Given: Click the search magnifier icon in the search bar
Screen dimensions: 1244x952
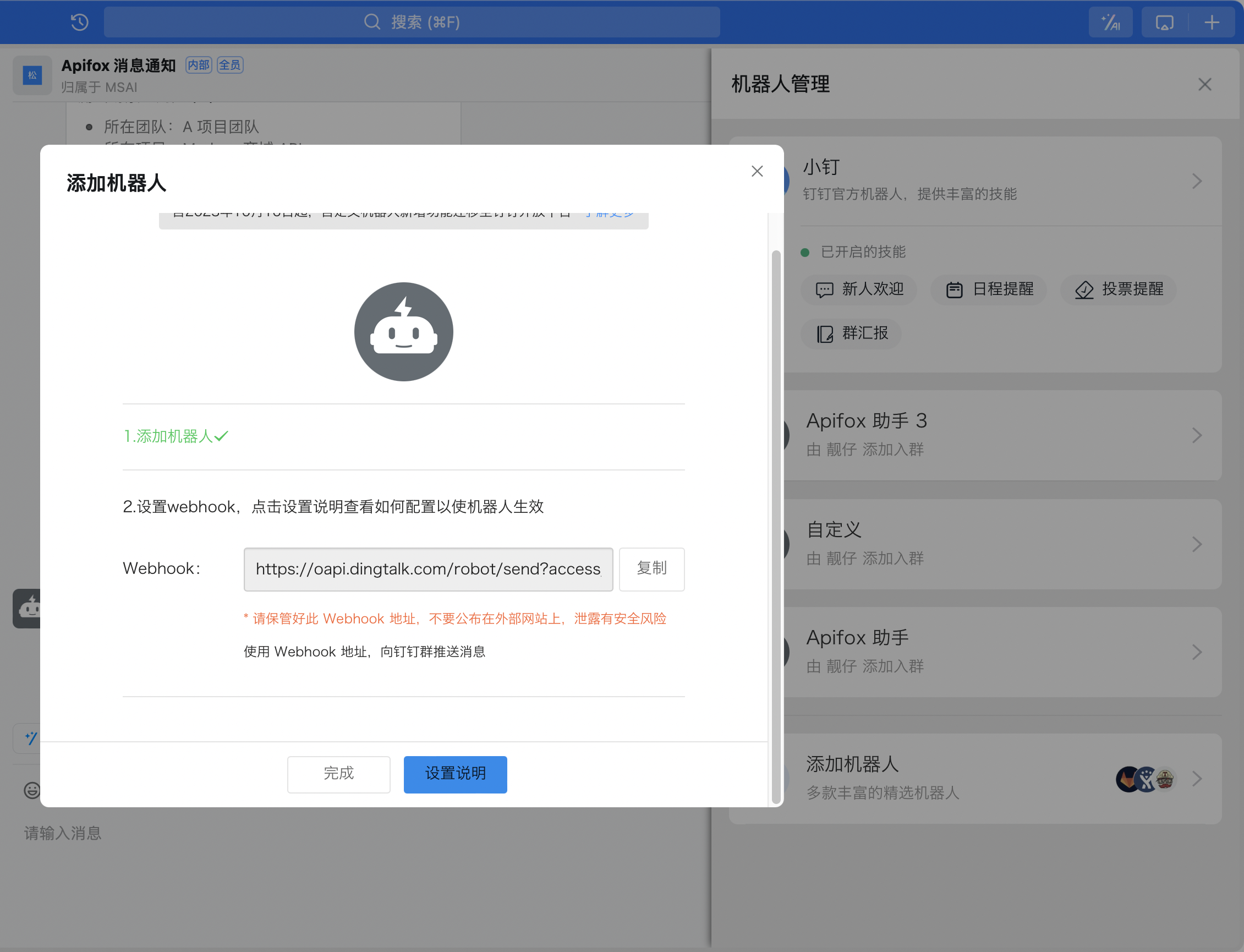Looking at the screenshot, I should pyautogui.click(x=371, y=22).
